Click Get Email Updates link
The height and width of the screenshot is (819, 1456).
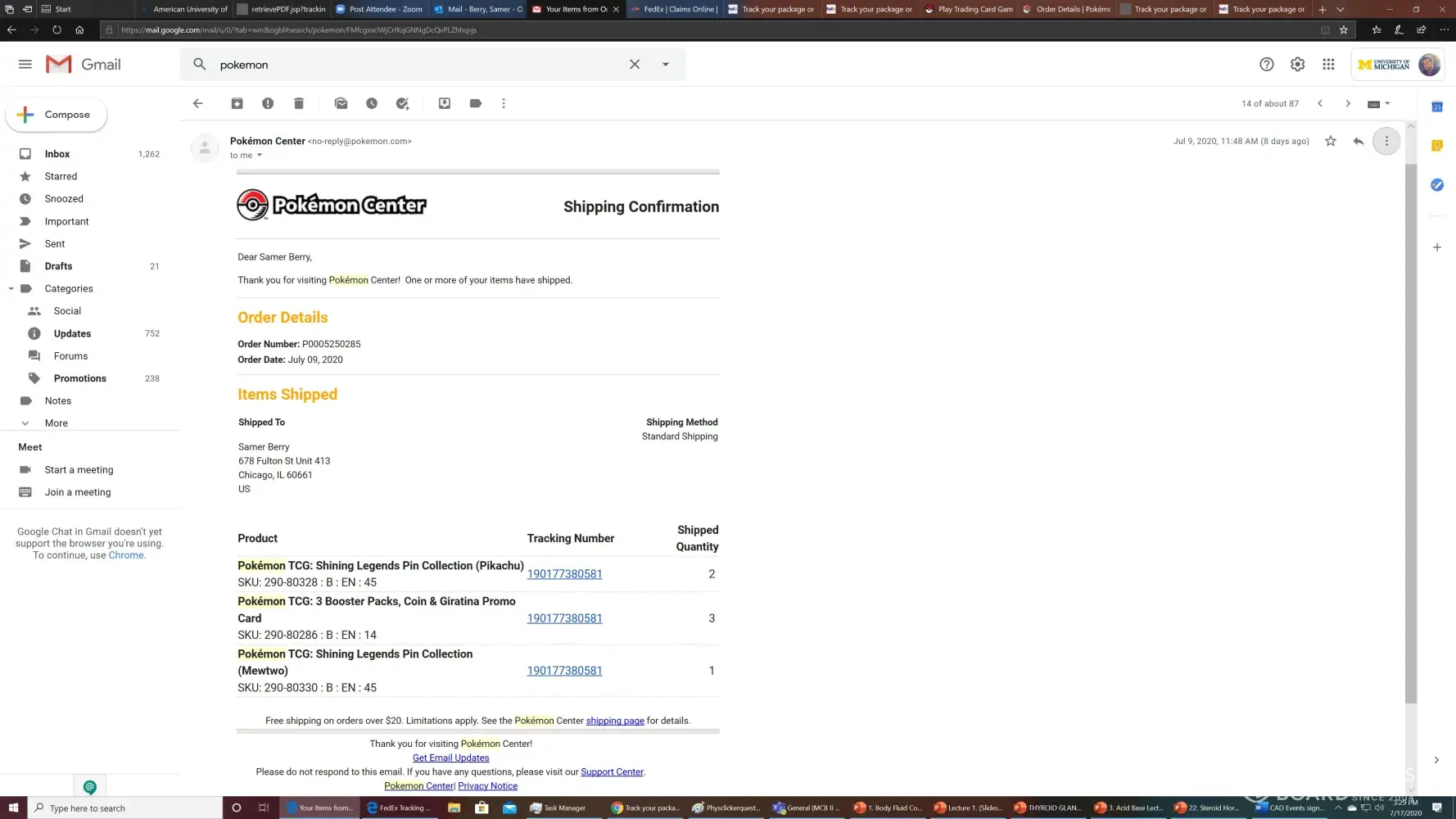click(x=451, y=758)
